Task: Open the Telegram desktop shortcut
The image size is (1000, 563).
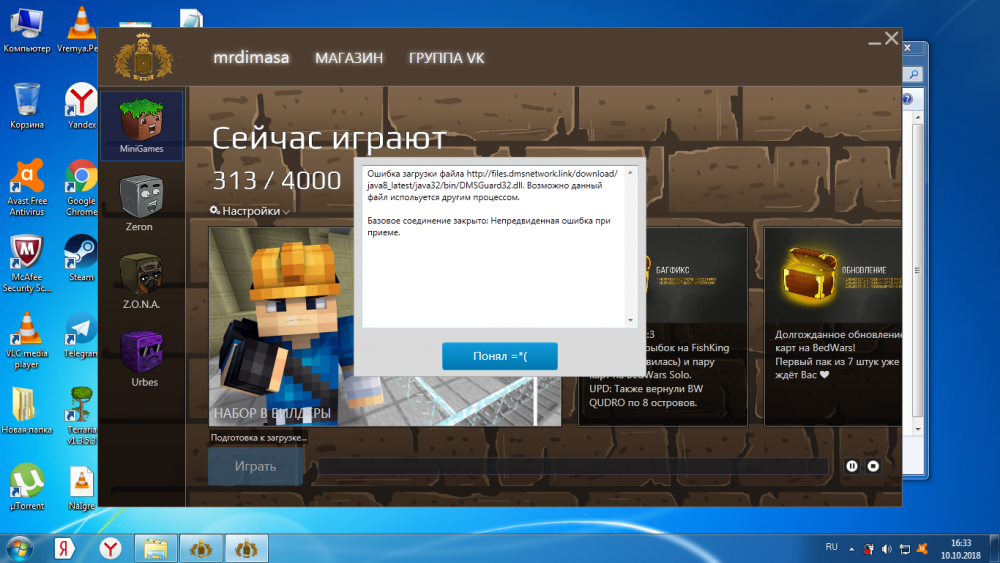Action: 81,335
